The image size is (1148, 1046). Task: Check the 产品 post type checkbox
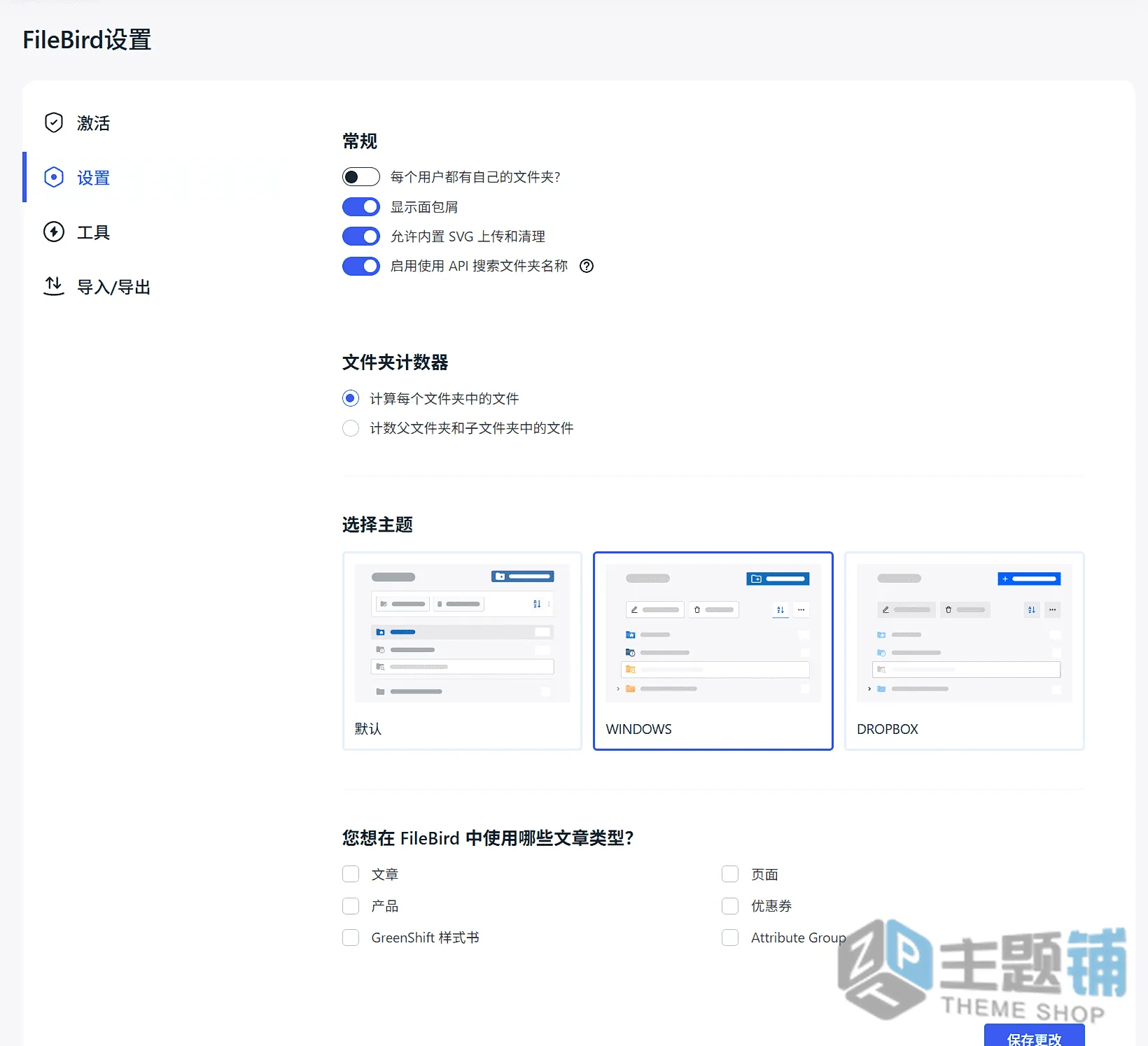pyautogui.click(x=351, y=906)
